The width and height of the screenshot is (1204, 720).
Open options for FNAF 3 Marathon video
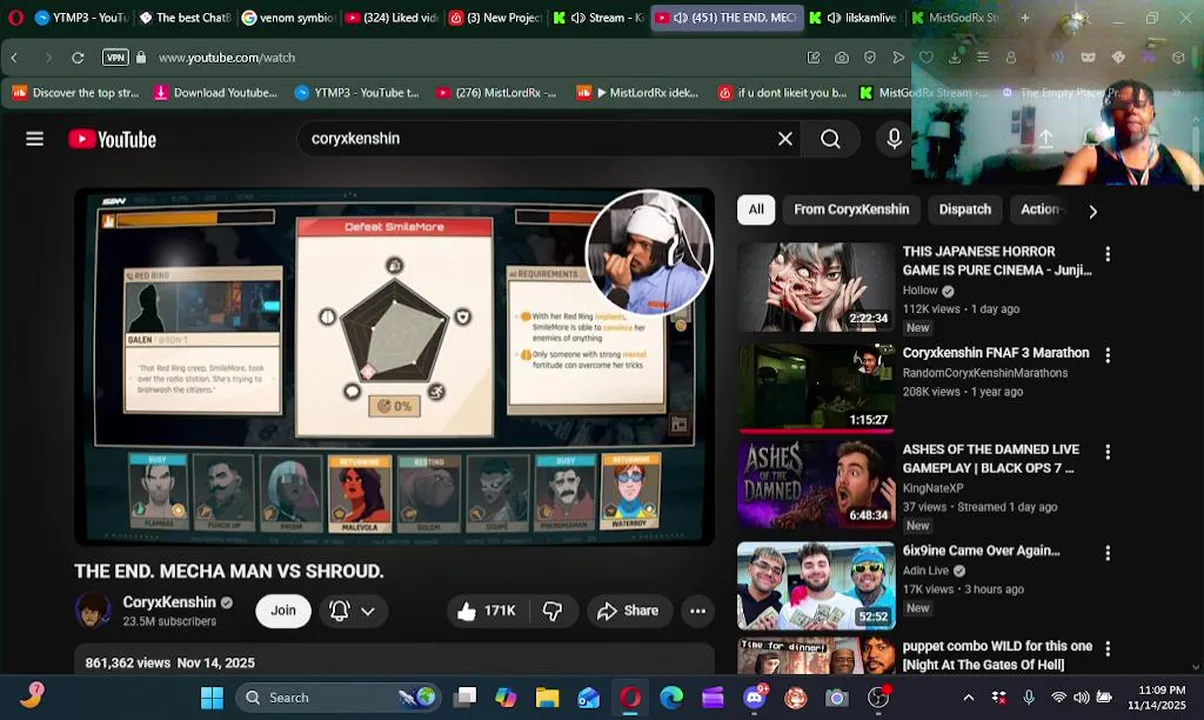[1107, 355]
